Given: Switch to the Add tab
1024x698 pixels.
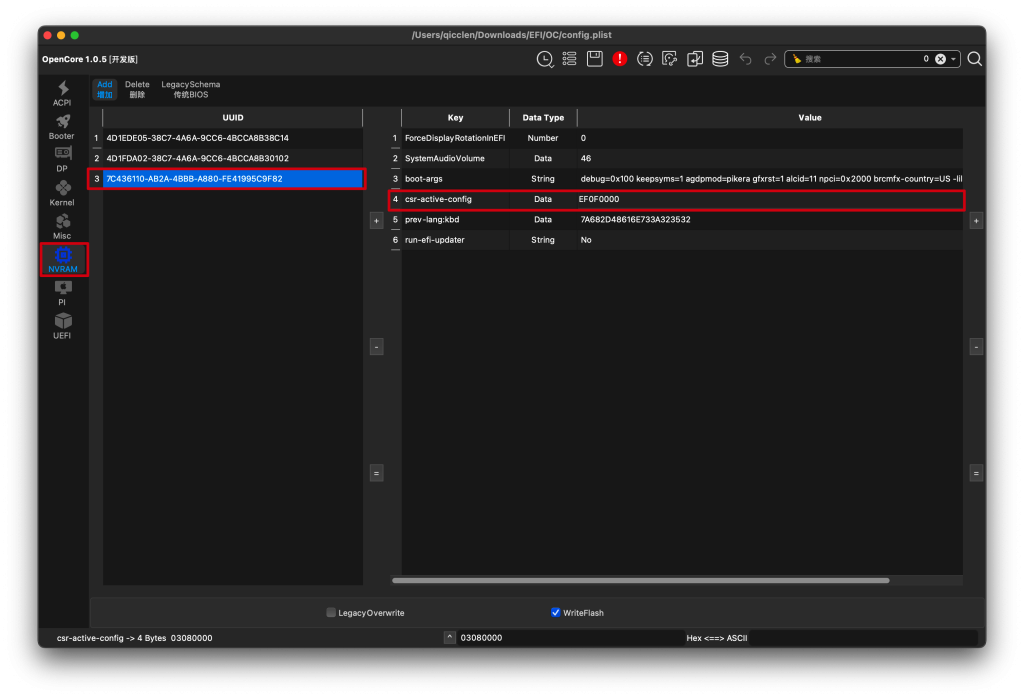Looking at the screenshot, I should click(x=104, y=89).
